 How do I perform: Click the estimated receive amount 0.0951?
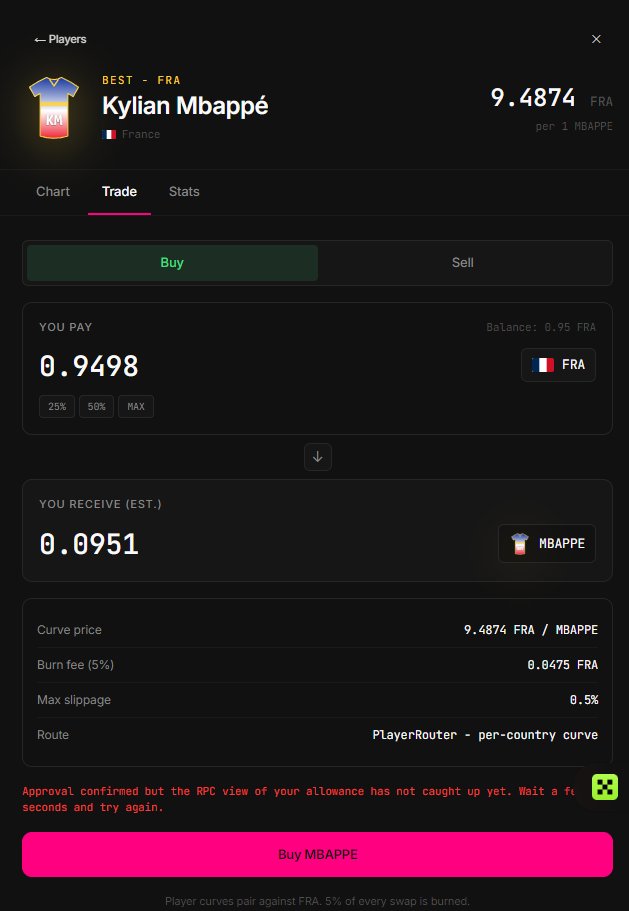(89, 544)
